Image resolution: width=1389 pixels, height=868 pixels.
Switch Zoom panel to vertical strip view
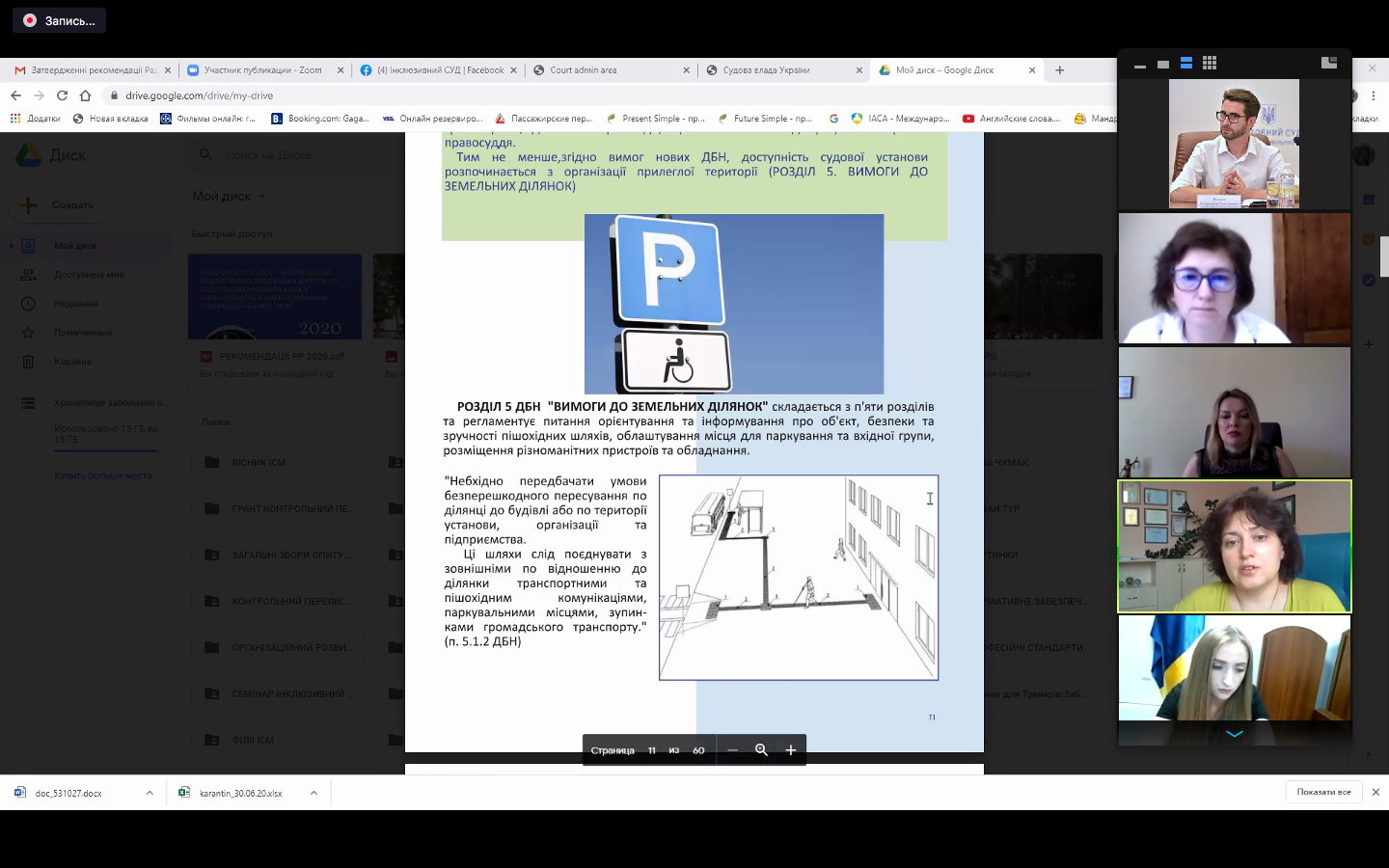(x=1186, y=64)
